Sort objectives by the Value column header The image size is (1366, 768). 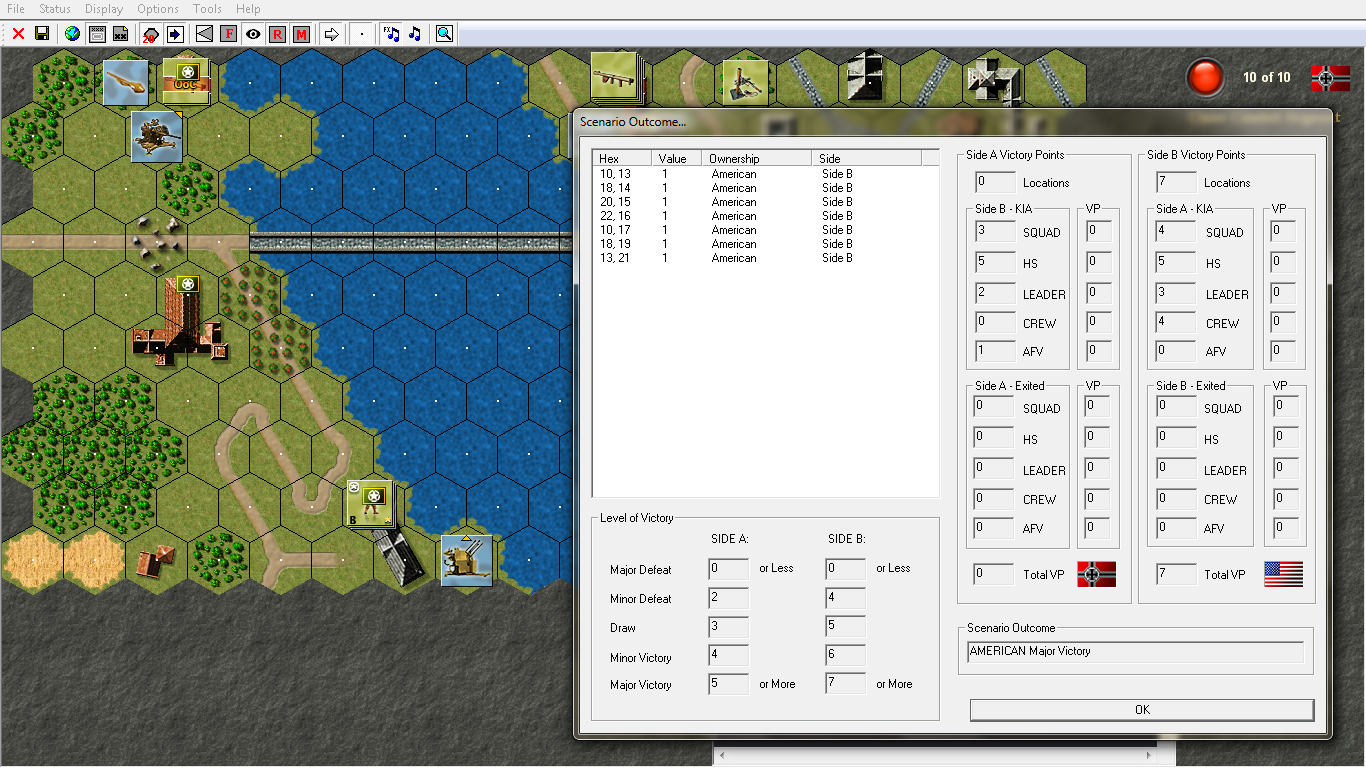(x=677, y=159)
